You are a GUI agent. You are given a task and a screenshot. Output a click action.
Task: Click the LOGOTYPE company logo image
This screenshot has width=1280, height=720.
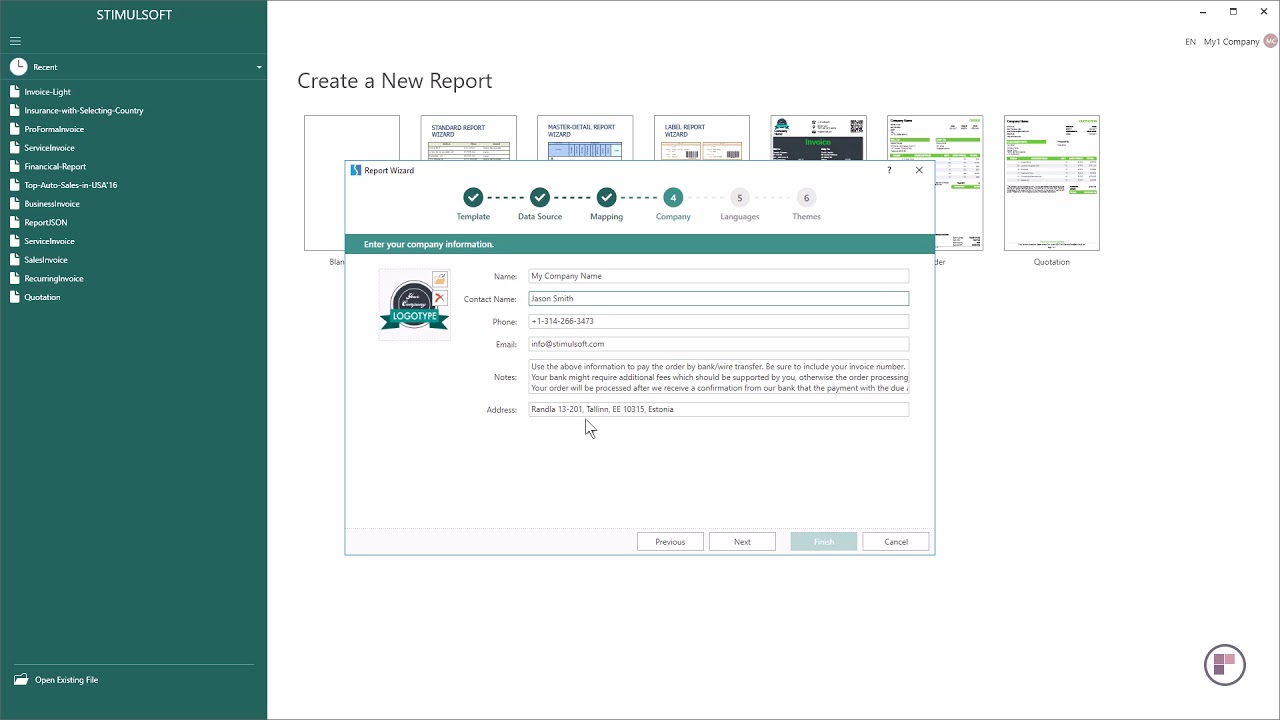click(x=413, y=306)
